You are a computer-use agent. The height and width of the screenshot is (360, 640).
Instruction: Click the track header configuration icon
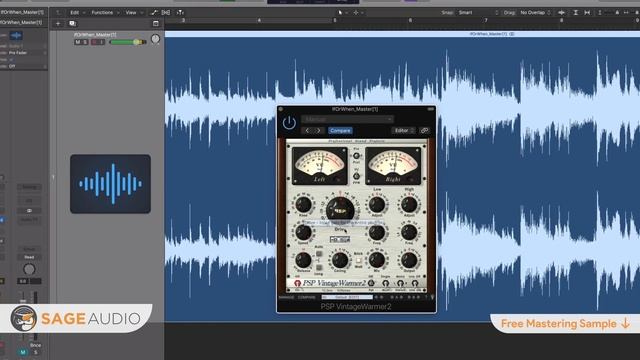[x=156, y=24]
